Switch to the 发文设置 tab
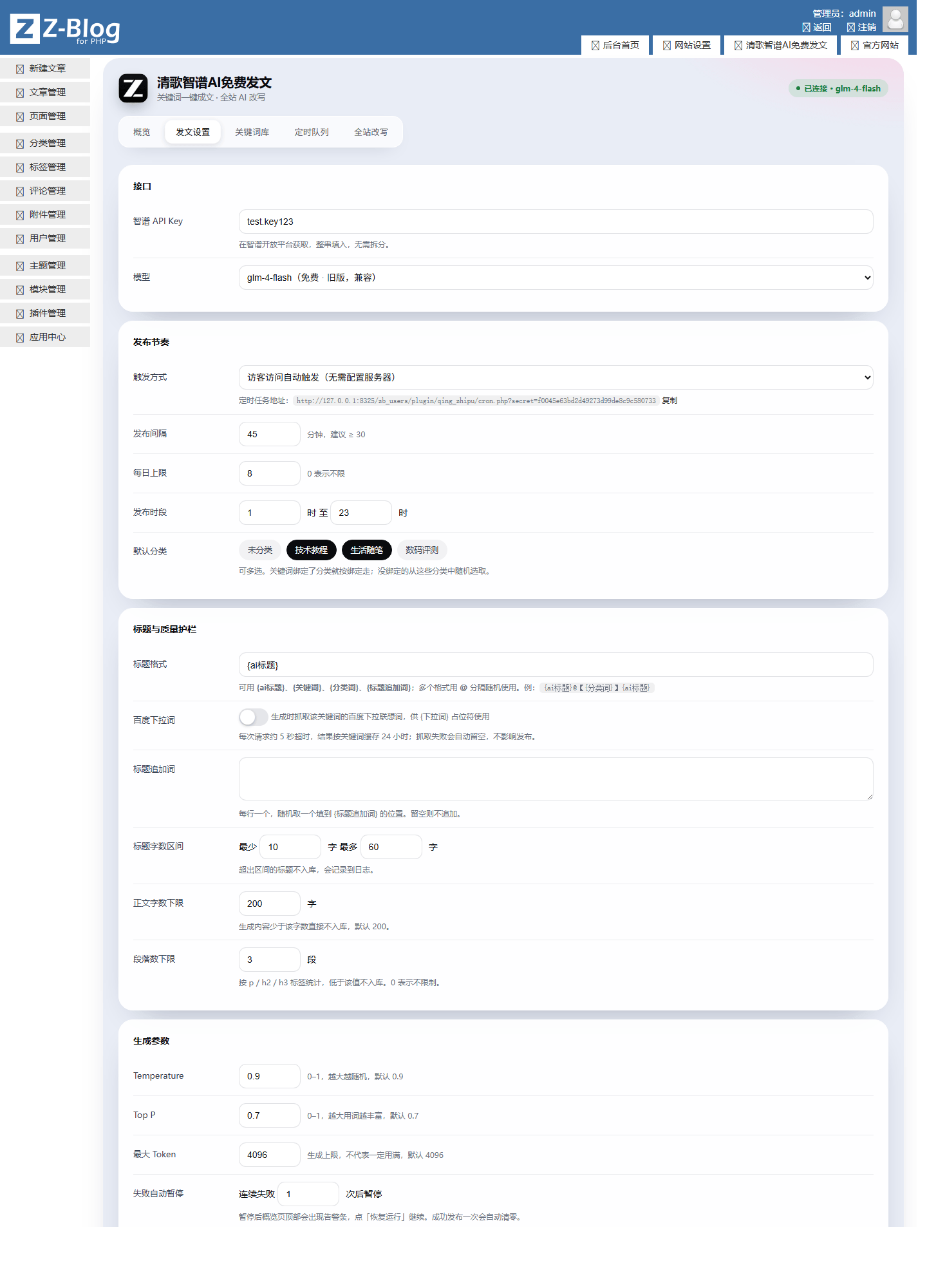The image size is (927, 1288). point(193,132)
